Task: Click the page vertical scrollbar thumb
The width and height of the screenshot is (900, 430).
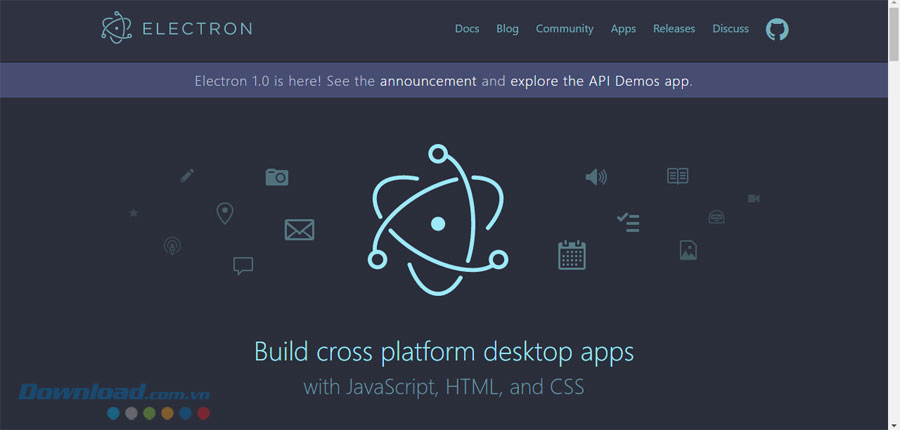Action: (x=894, y=33)
